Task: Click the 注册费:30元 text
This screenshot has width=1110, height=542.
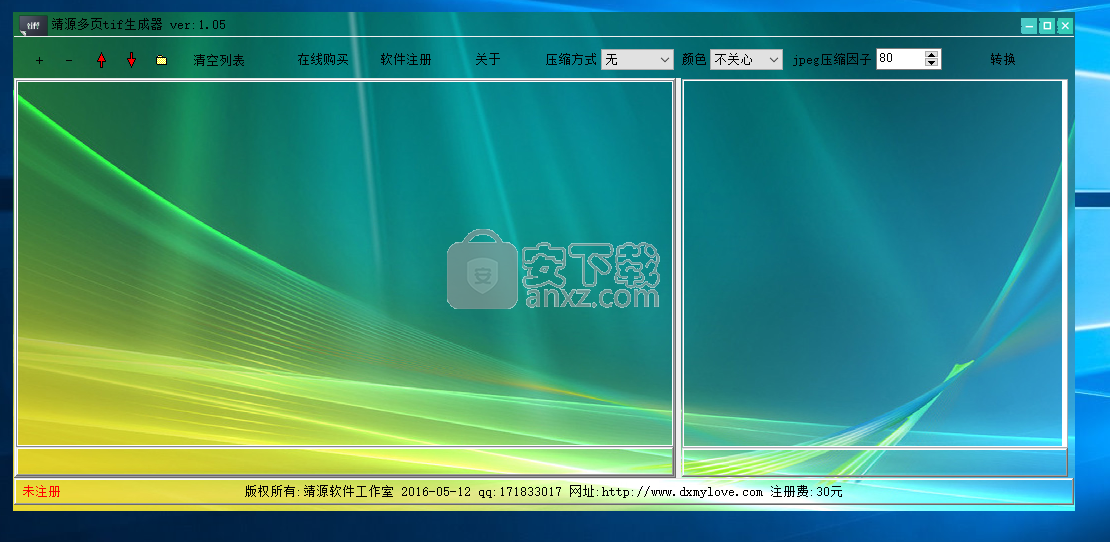Action: click(806, 492)
